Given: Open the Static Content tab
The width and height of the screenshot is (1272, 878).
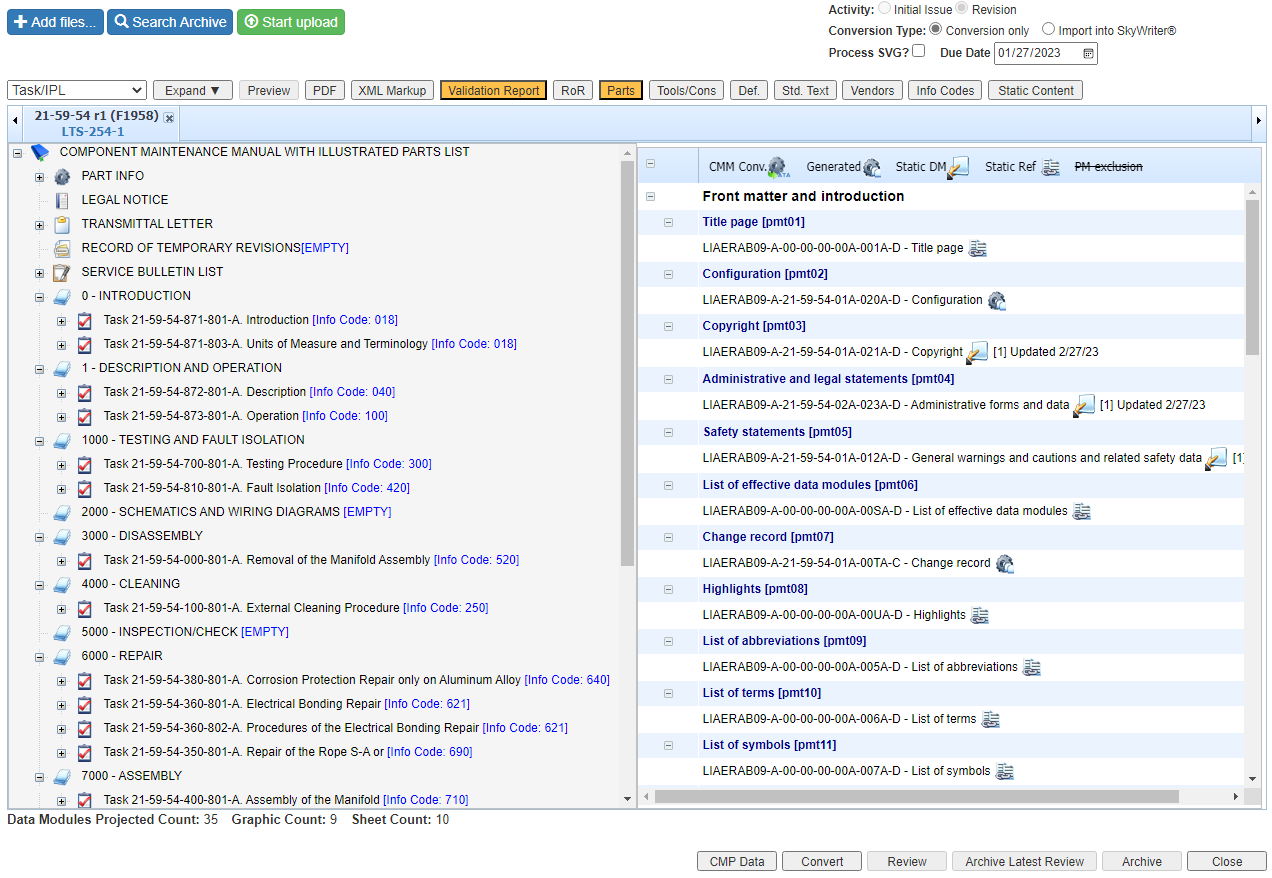Looking at the screenshot, I should (x=1036, y=90).
